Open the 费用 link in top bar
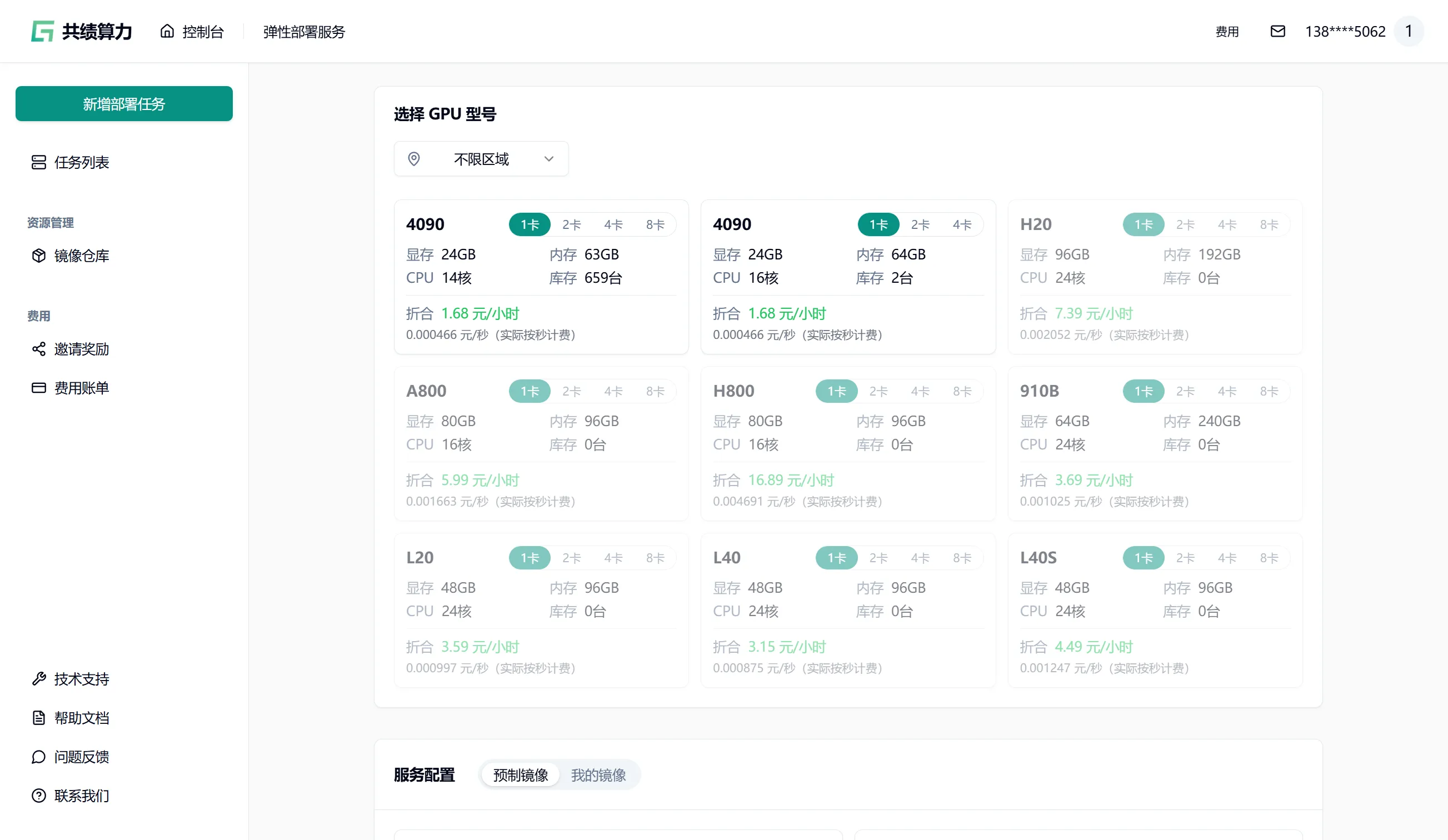 [x=1227, y=31]
